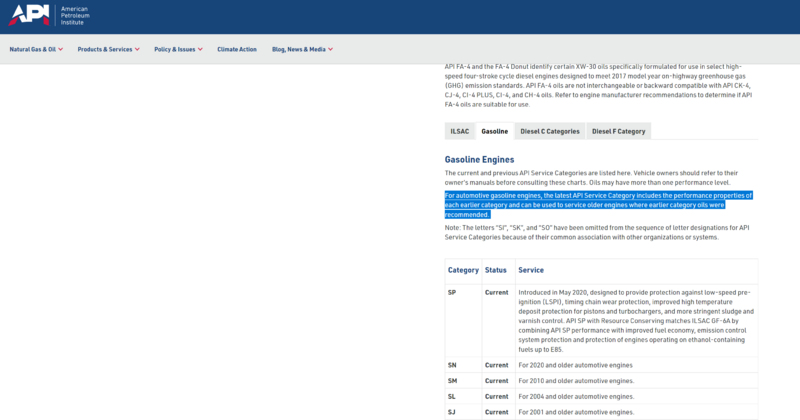Click the American Petroleum Institute text logo

coord(75,16)
